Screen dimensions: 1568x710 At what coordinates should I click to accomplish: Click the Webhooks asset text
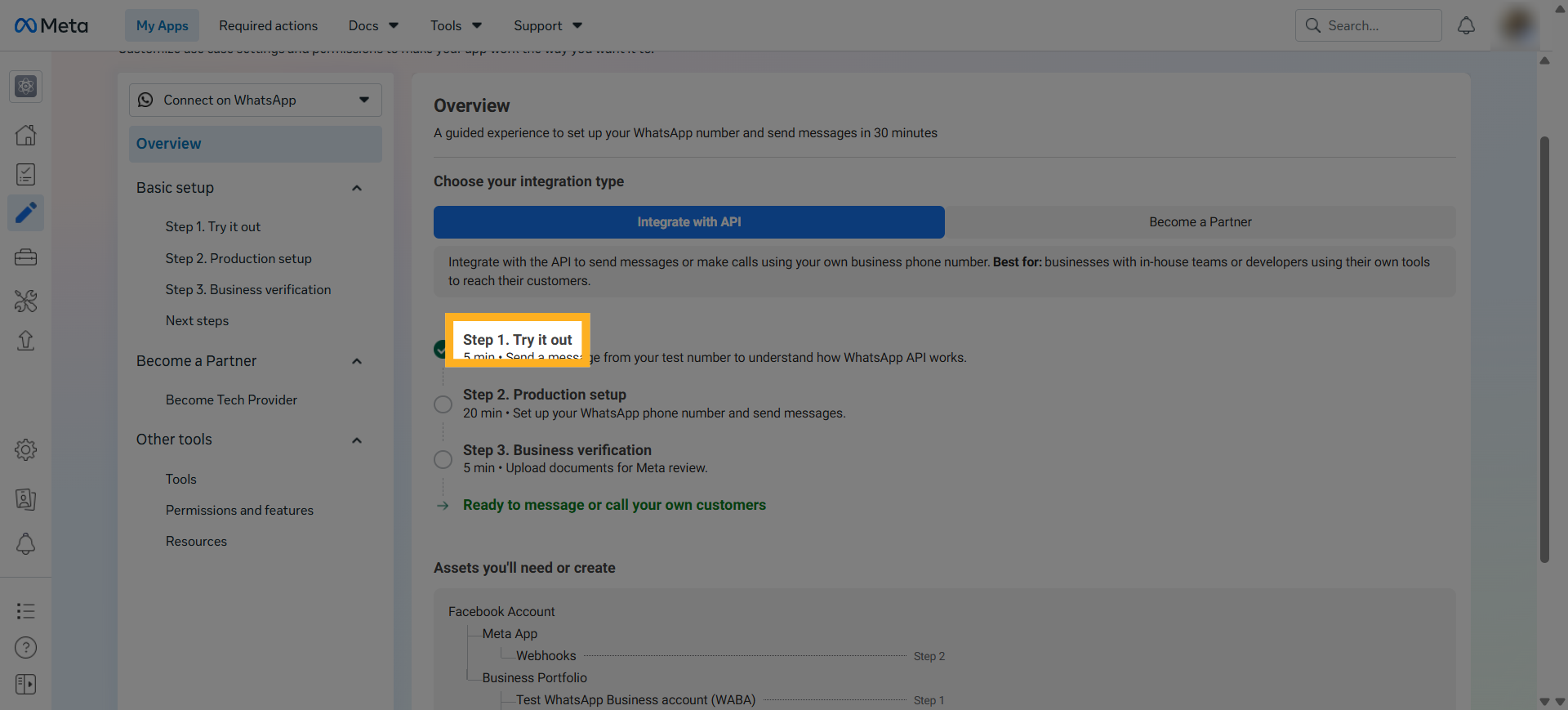click(546, 655)
